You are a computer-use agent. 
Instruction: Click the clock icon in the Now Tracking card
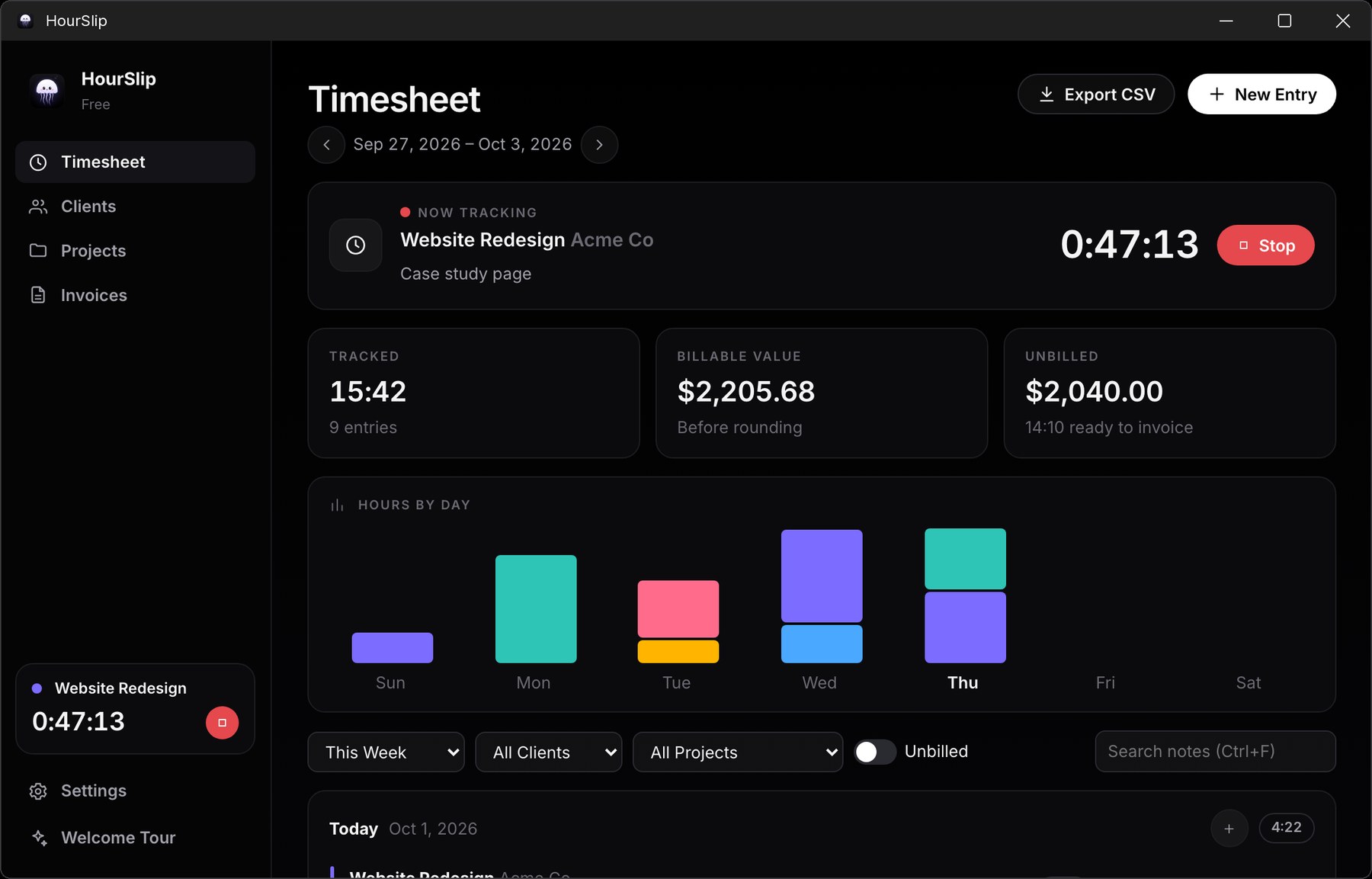[x=355, y=245]
